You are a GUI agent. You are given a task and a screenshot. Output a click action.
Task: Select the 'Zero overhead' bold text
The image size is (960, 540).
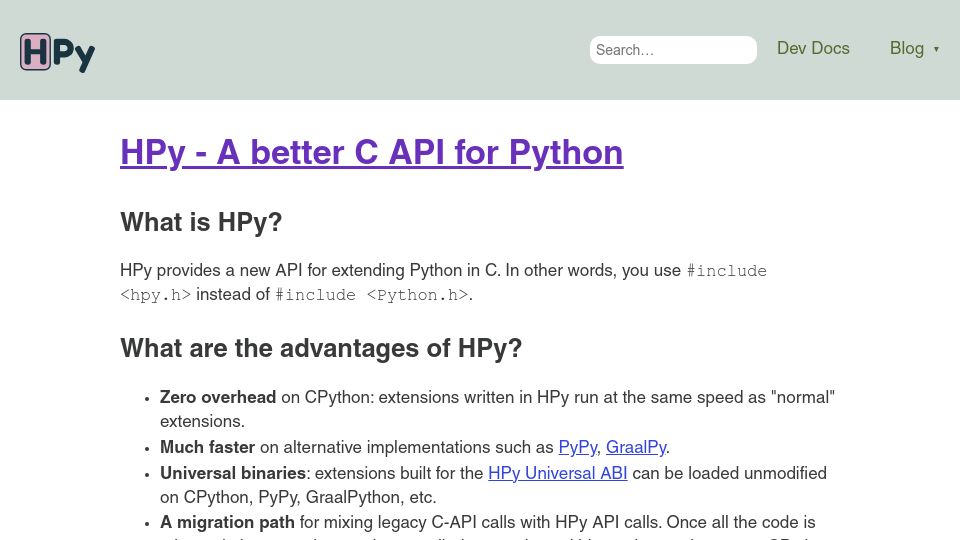pyautogui.click(x=218, y=397)
